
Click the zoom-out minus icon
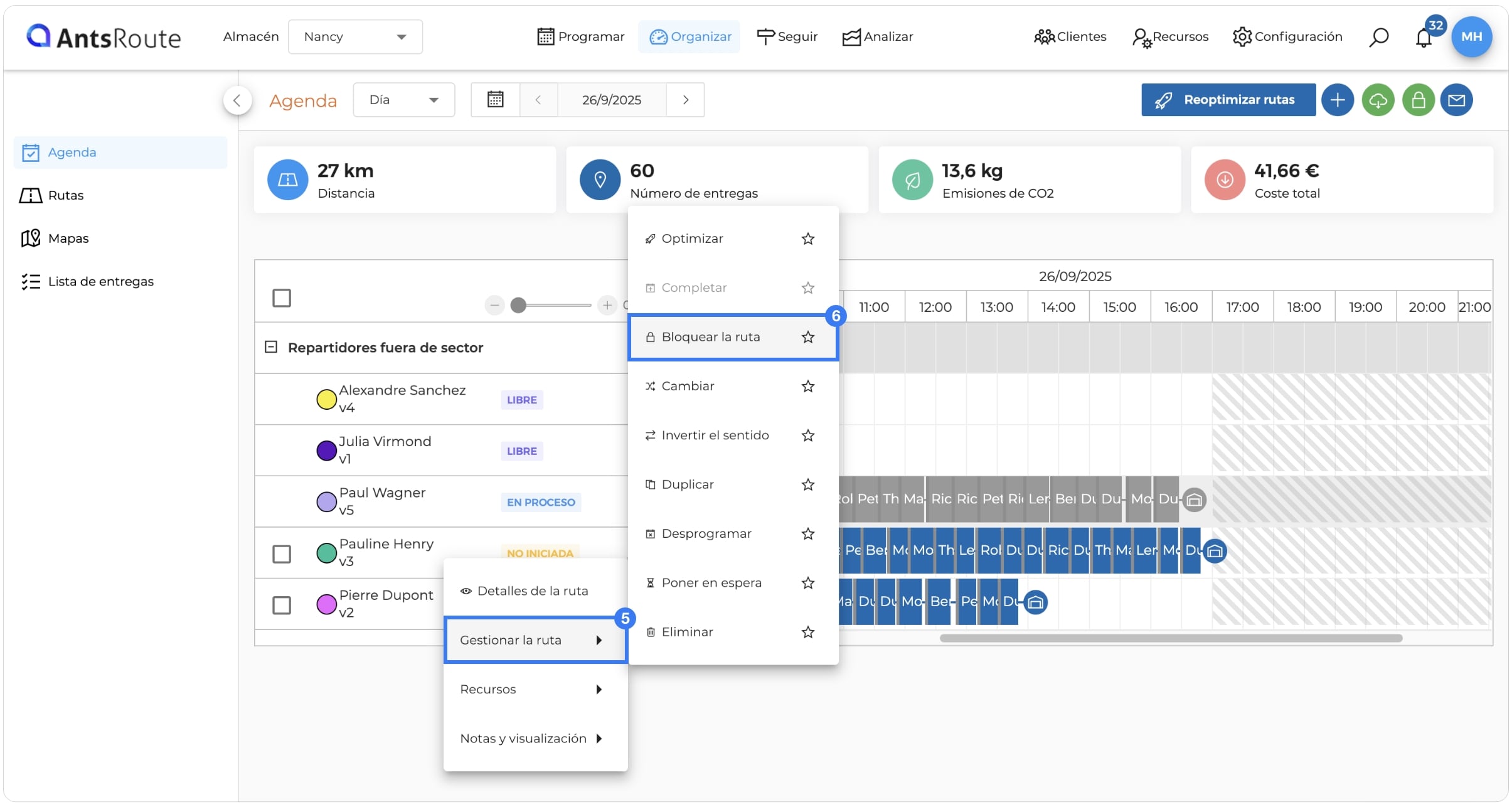click(x=494, y=306)
